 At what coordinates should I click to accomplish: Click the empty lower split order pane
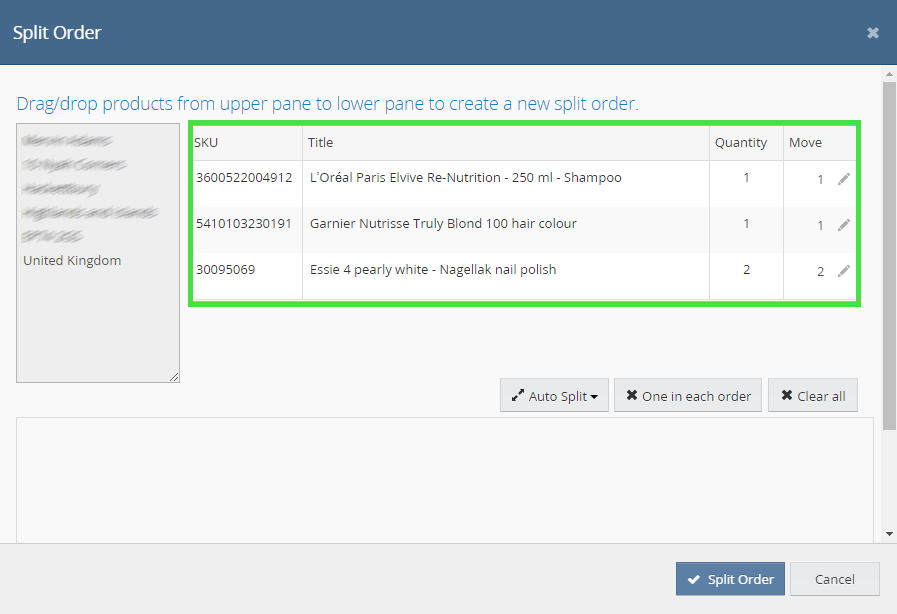point(444,480)
